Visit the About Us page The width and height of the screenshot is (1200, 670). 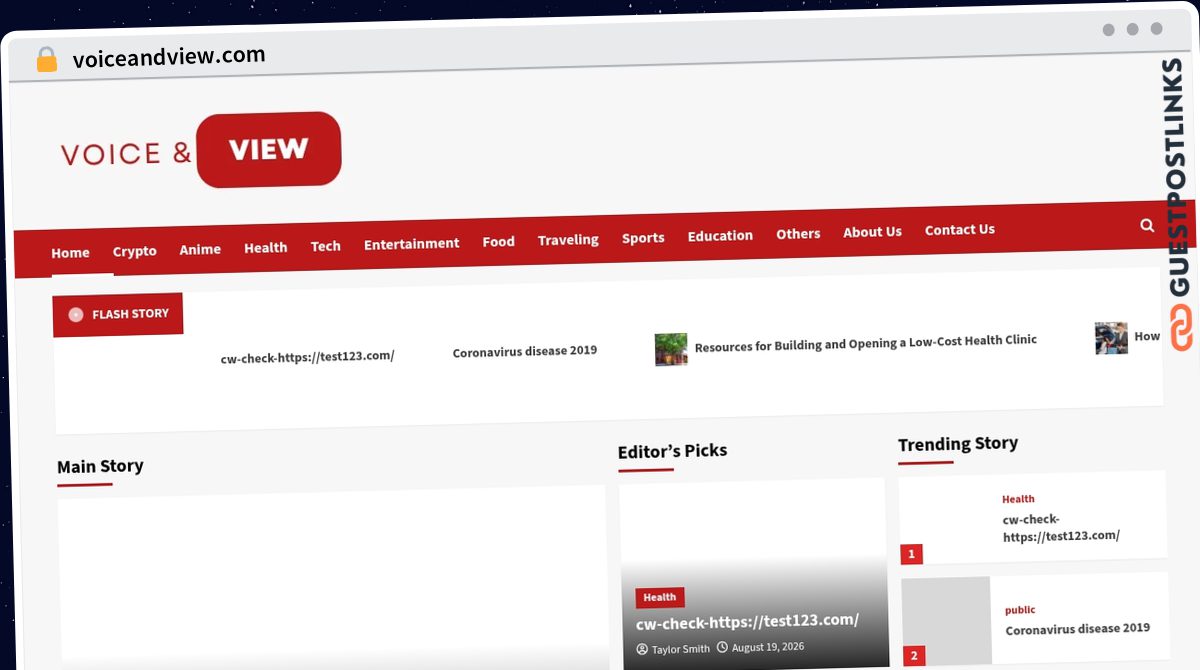[x=872, y=232]
